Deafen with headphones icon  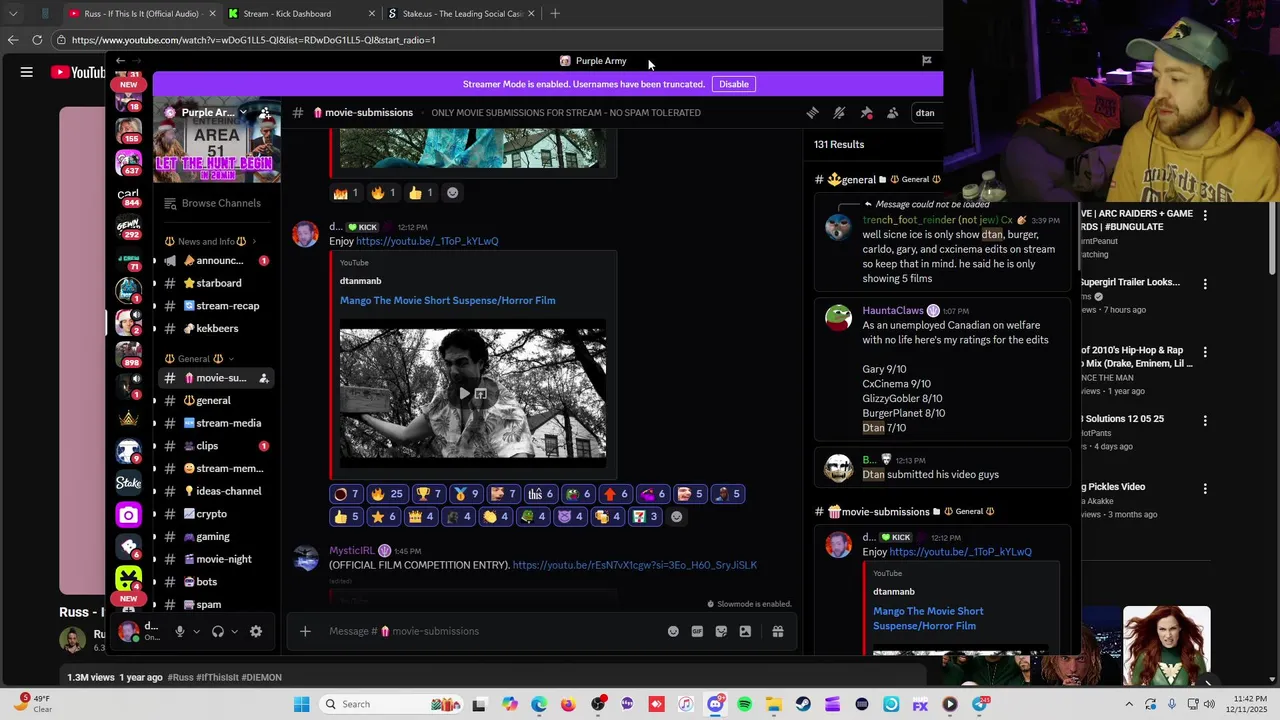tap(218, 631)
